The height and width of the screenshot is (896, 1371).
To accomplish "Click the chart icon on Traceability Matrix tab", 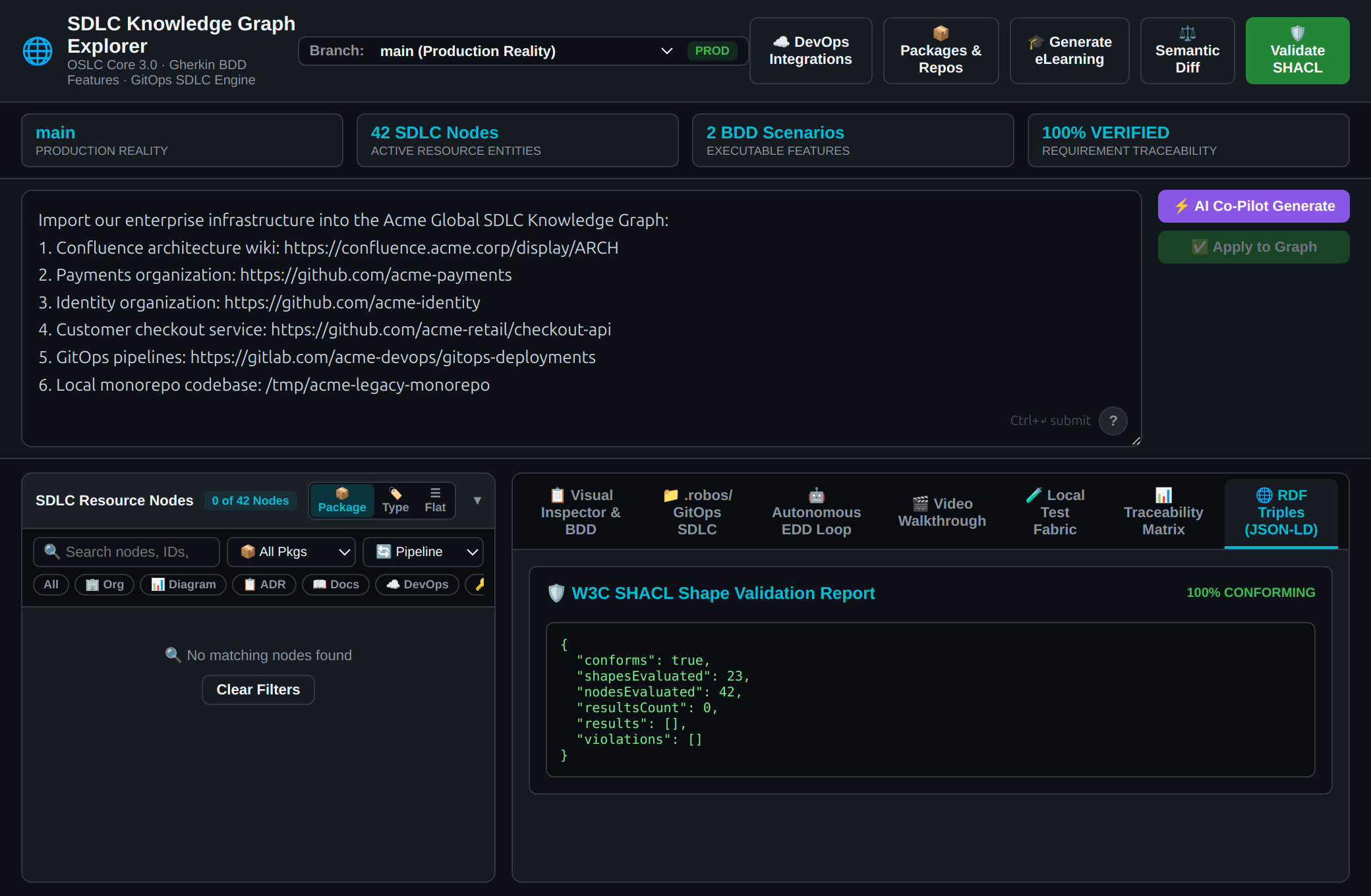I will point(1163,495).
